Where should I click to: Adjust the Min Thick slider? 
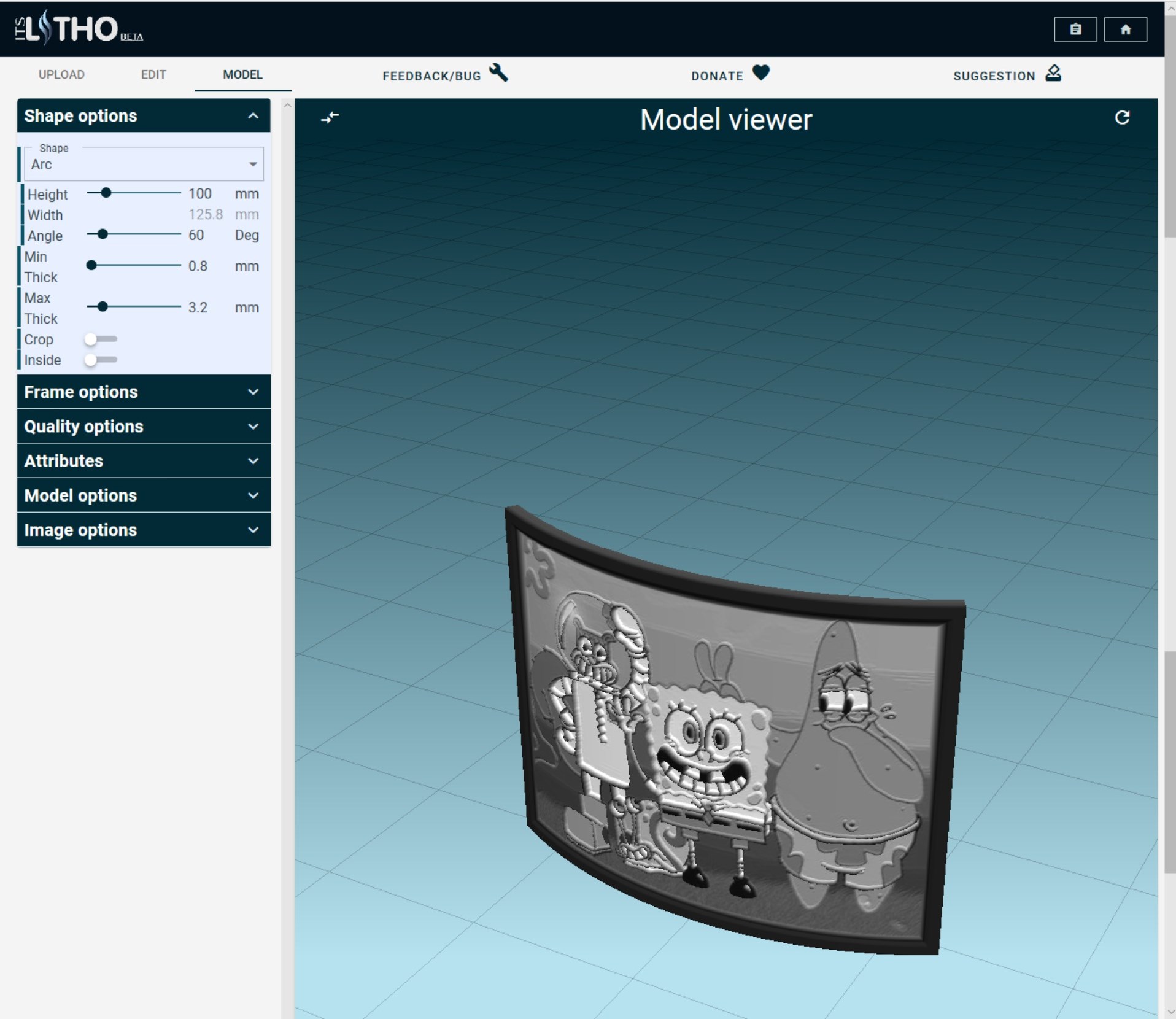[x=134, y=265]
